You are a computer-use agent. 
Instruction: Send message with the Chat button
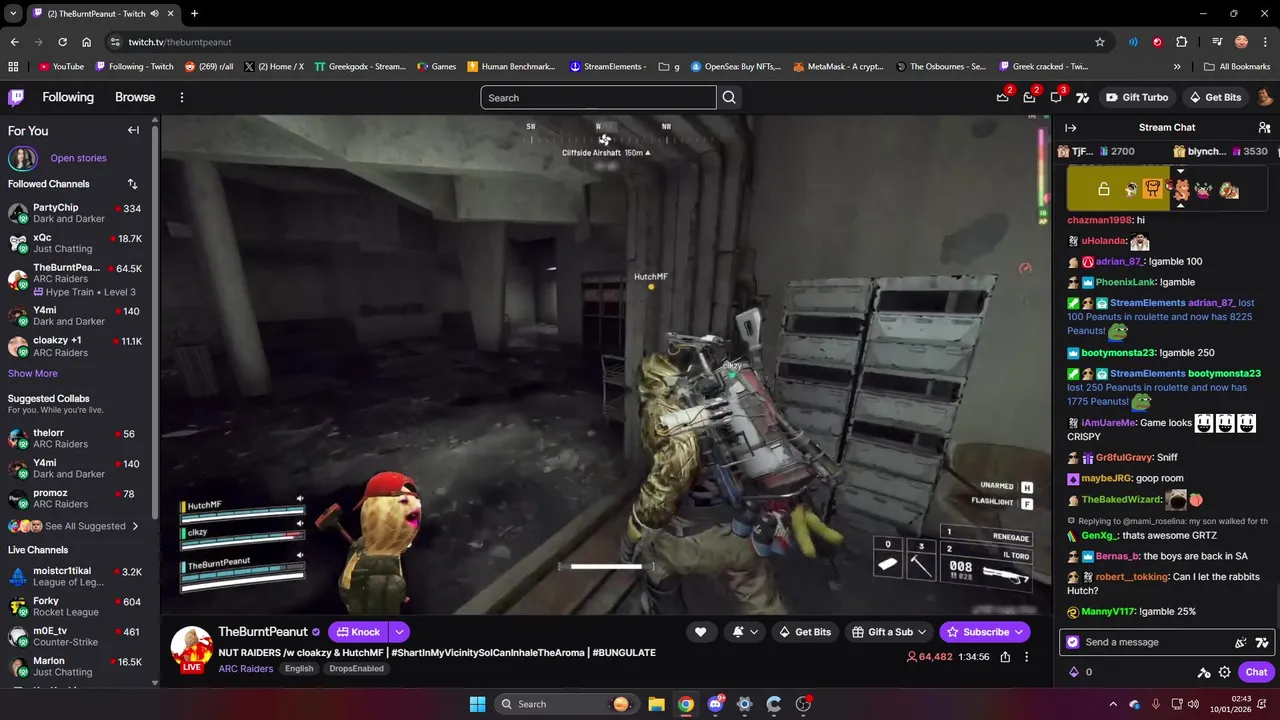[1256, 672]
